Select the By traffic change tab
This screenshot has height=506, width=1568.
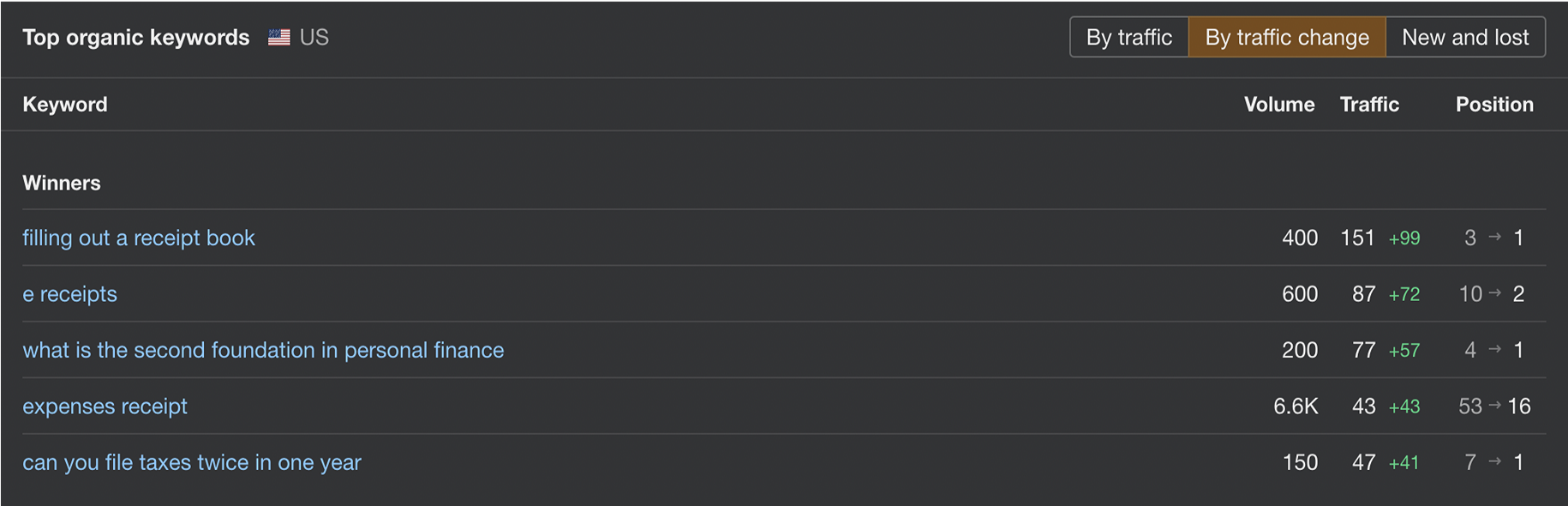(1286, 38)
